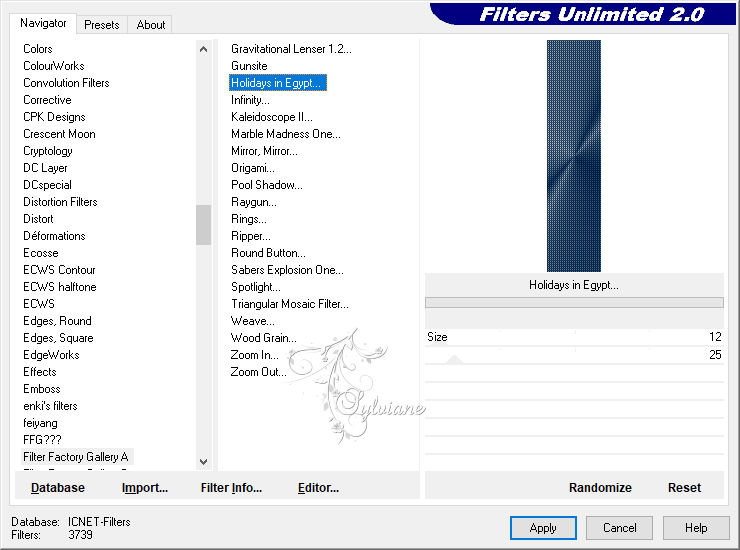740x550 pixels.
Task: Select enki's filters category
Action: tap(50, 406)
